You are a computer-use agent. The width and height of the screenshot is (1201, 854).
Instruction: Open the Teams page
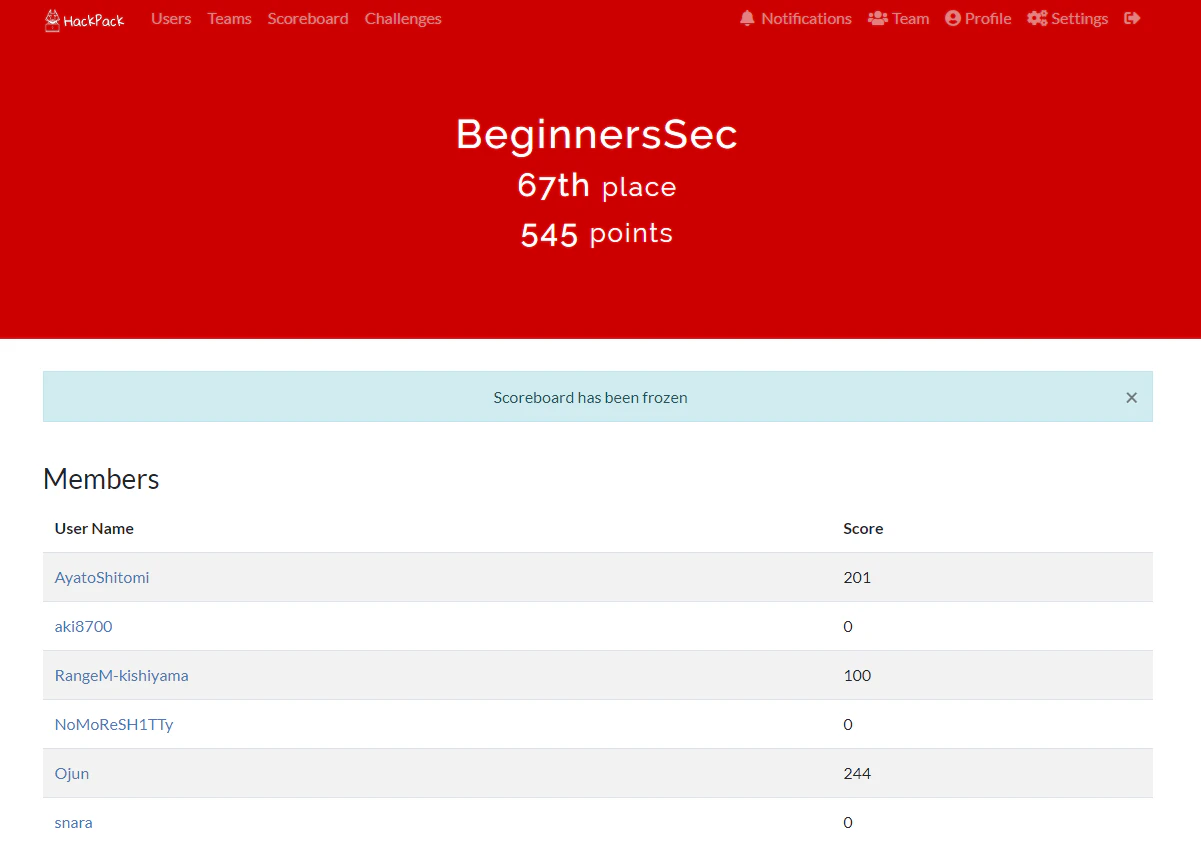click(x=230, y=19)
